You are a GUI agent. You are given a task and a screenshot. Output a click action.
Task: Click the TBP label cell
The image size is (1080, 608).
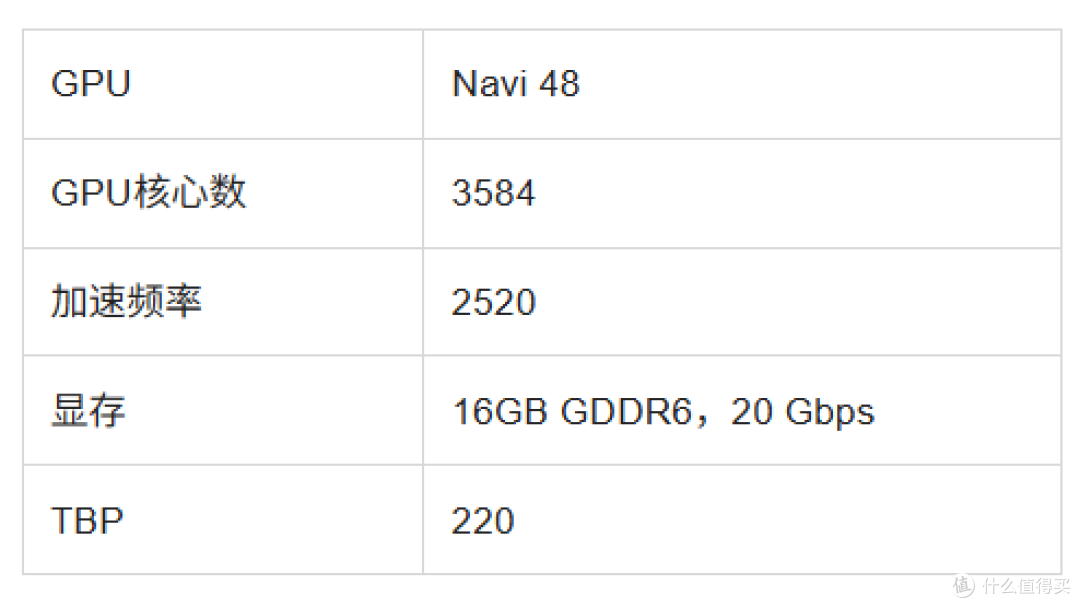[223, 520]
